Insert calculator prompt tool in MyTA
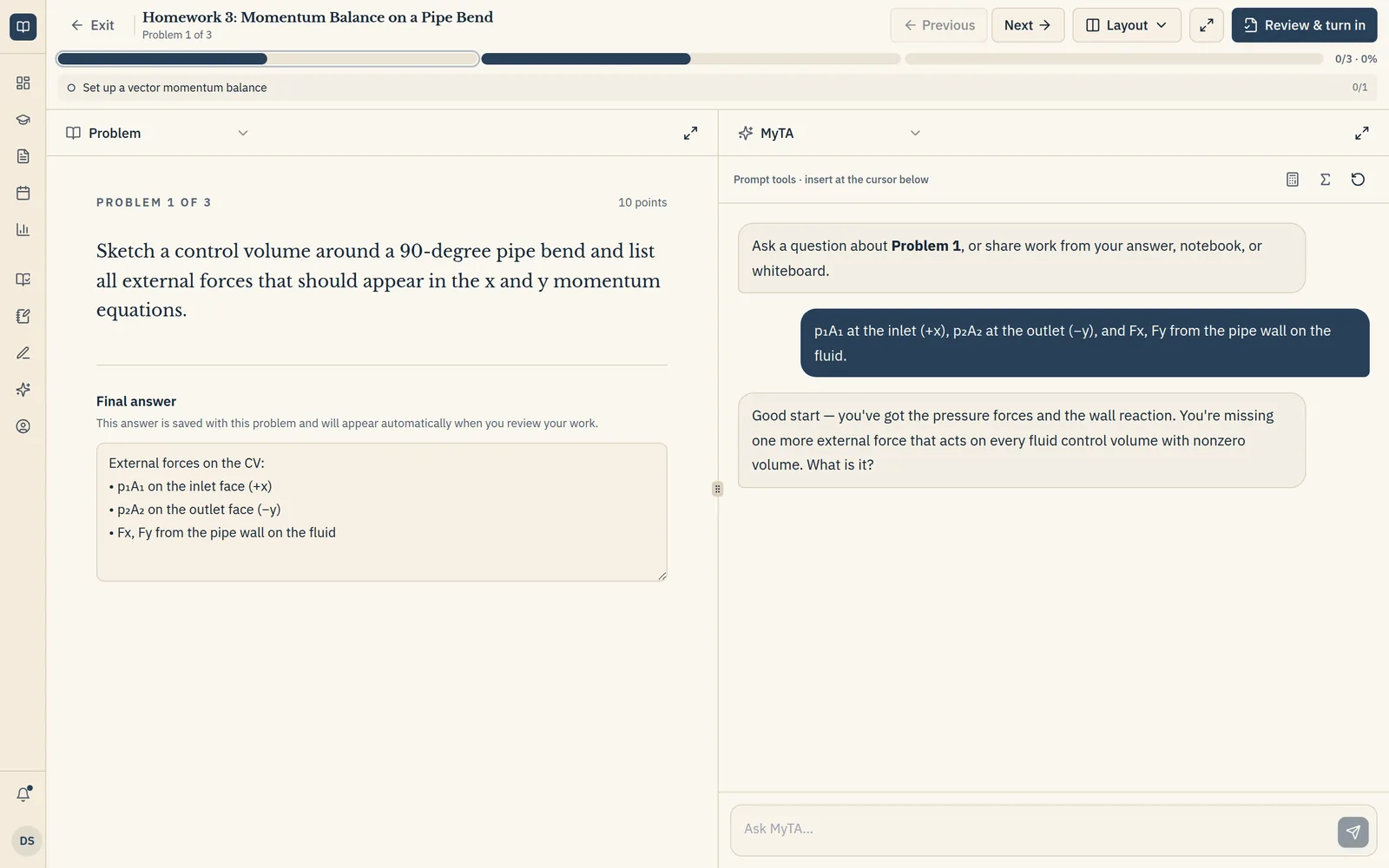This screenshot has height=868, width=1389. 1293,180
